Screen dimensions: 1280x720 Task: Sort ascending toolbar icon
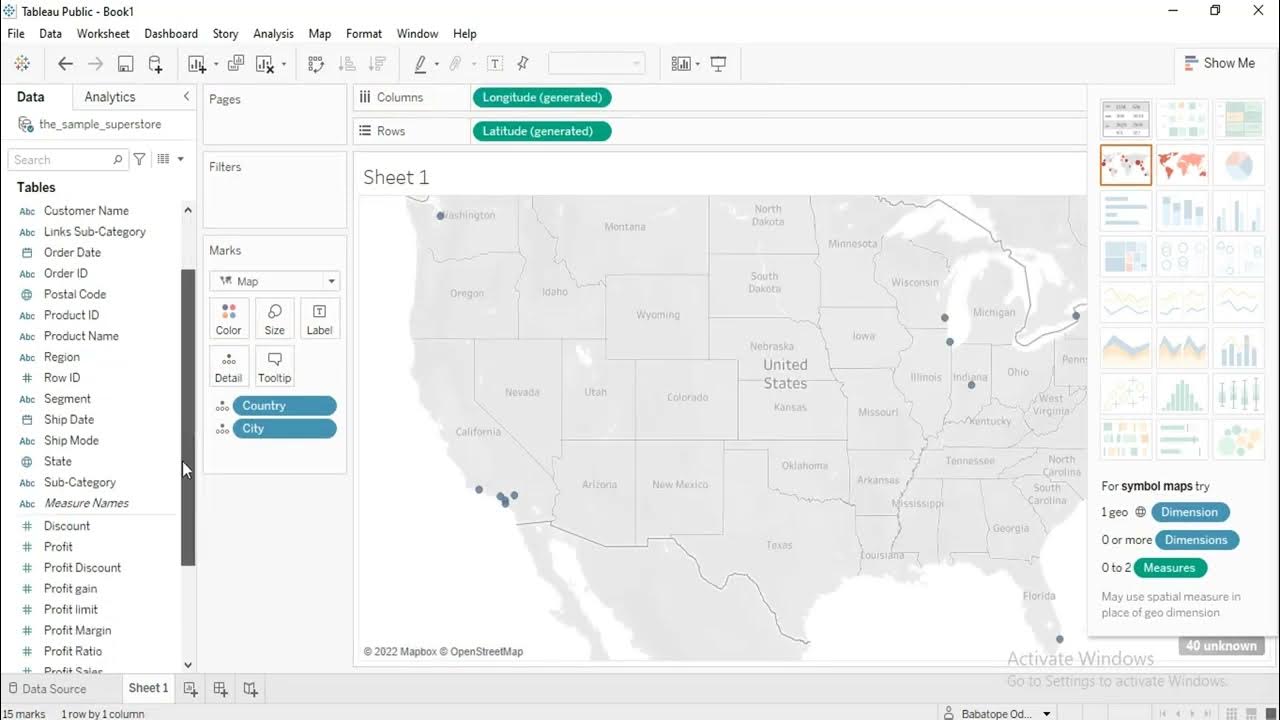347,64
